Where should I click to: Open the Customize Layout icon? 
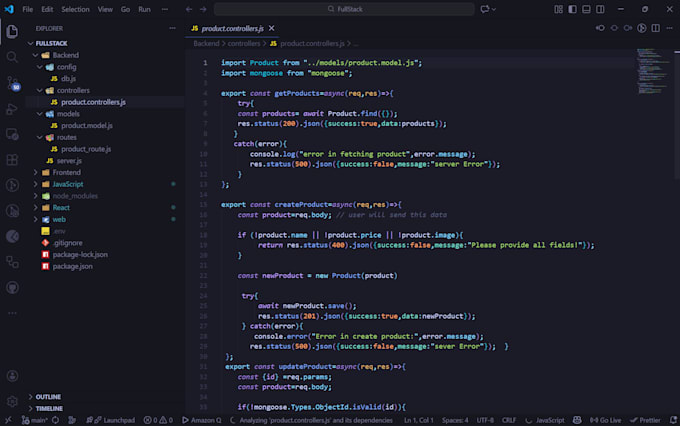tap(558, 9)
